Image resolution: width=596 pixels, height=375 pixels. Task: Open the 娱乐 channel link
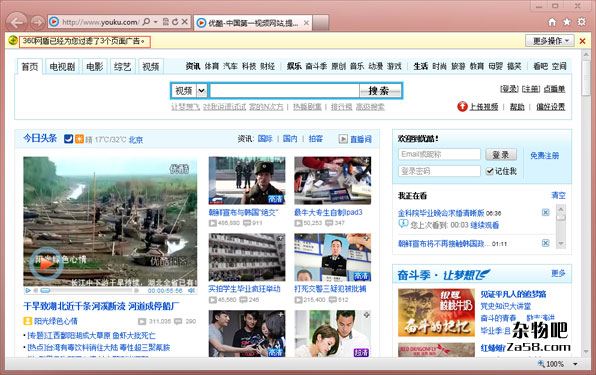294,66
